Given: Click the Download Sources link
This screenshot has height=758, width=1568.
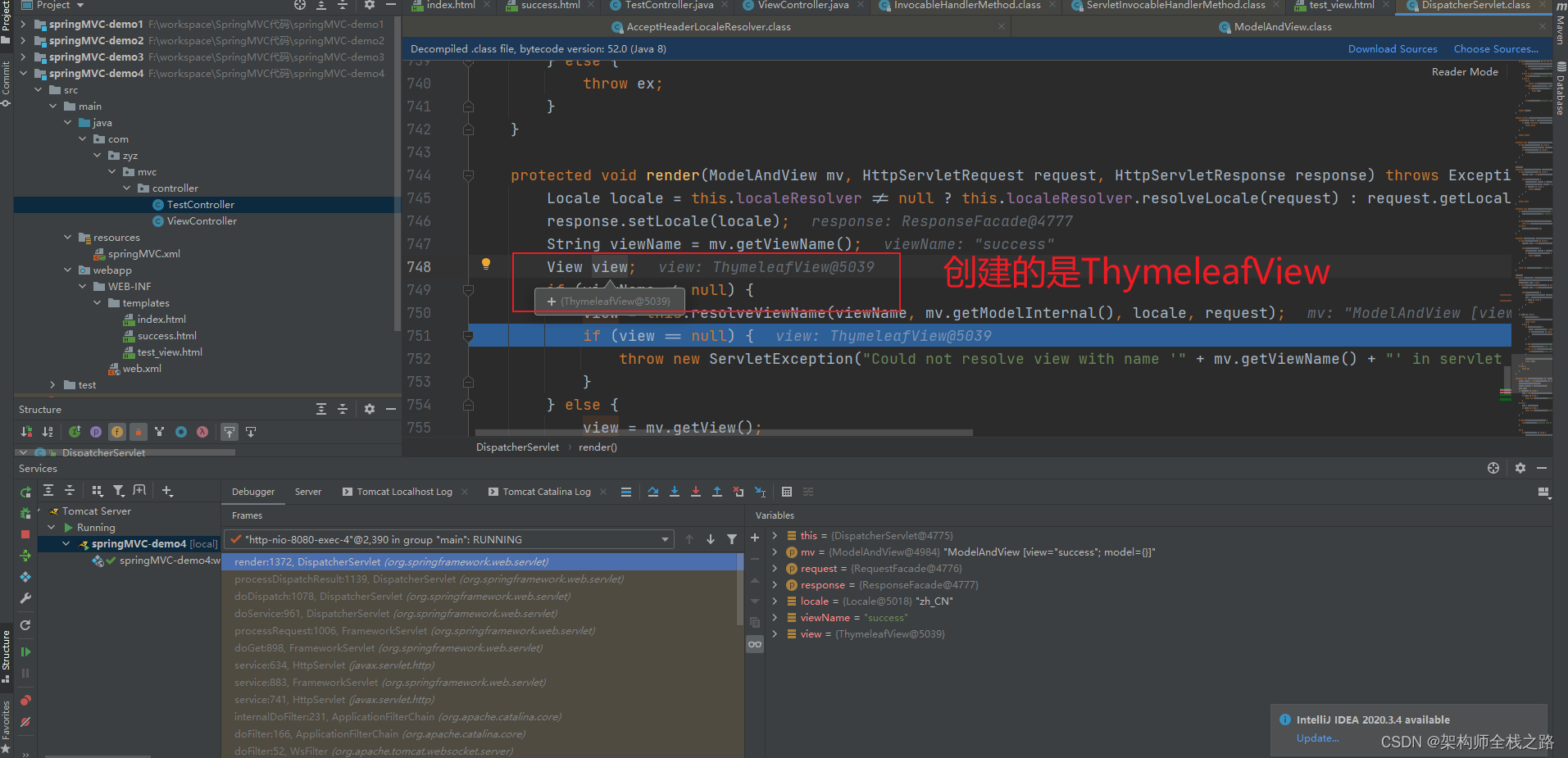Looking at the screenshot, I should point(1392,49).
